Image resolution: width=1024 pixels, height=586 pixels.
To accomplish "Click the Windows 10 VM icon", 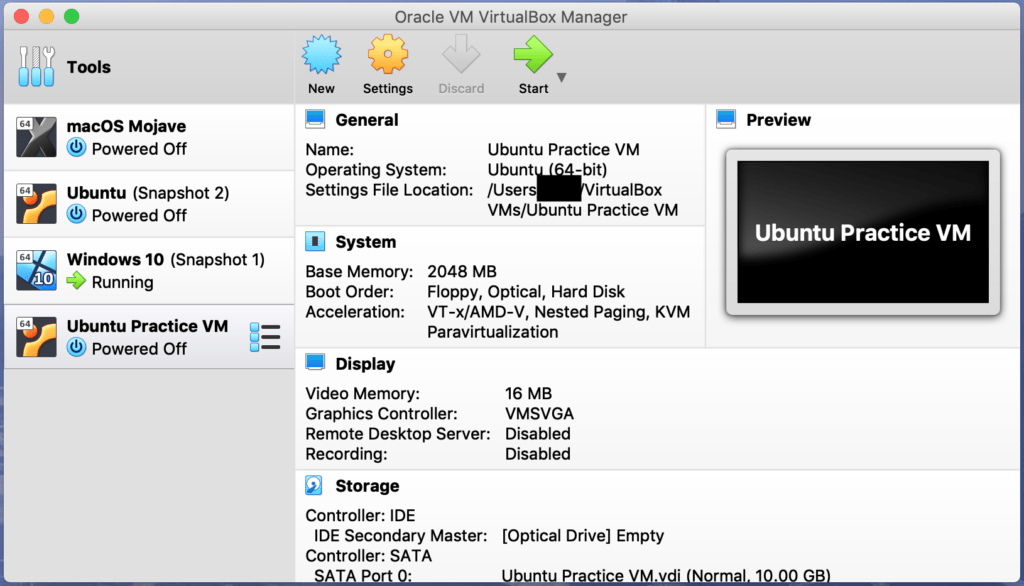I will point(37,270).
